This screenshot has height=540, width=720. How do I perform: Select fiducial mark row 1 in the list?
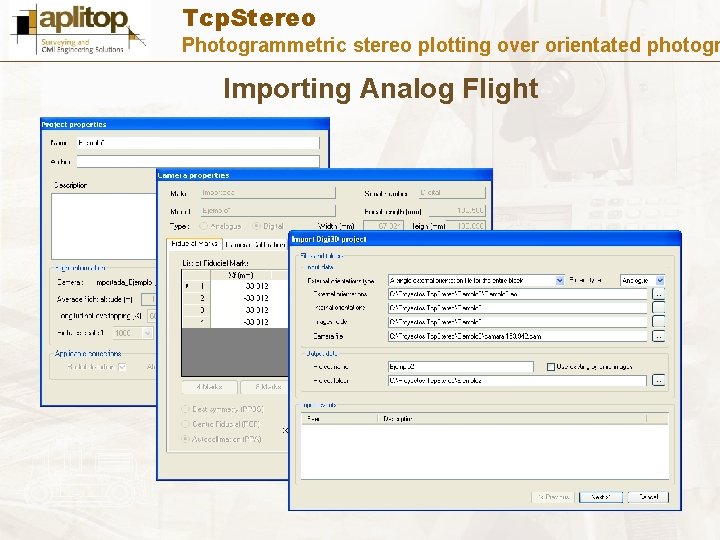pos(235,286)
